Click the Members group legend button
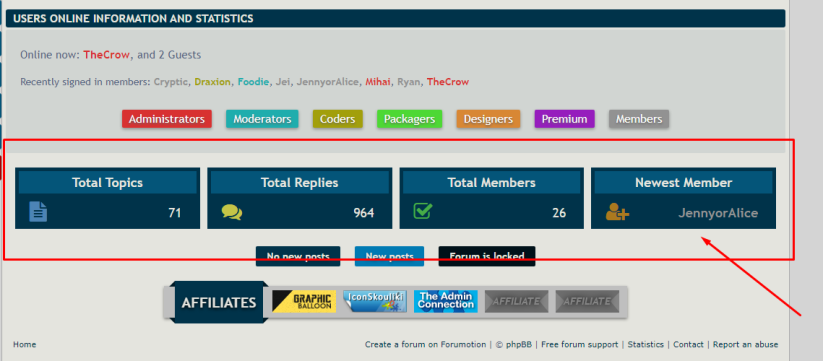 coord(639,119)
